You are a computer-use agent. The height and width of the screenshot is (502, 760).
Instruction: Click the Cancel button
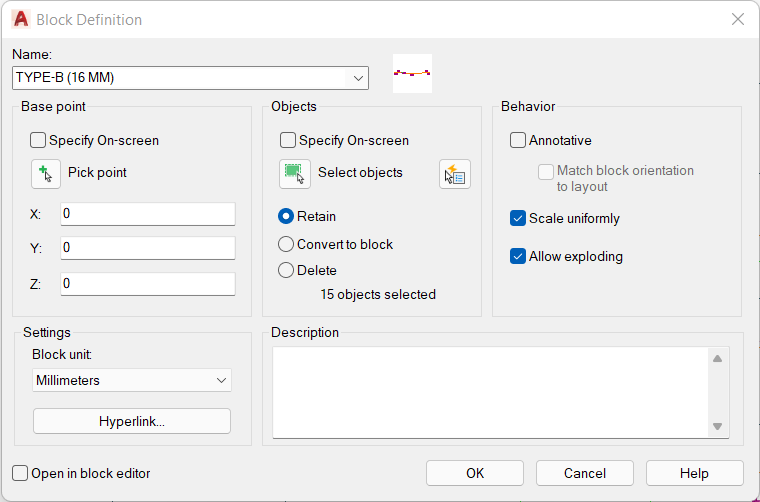tap(585, 473)
